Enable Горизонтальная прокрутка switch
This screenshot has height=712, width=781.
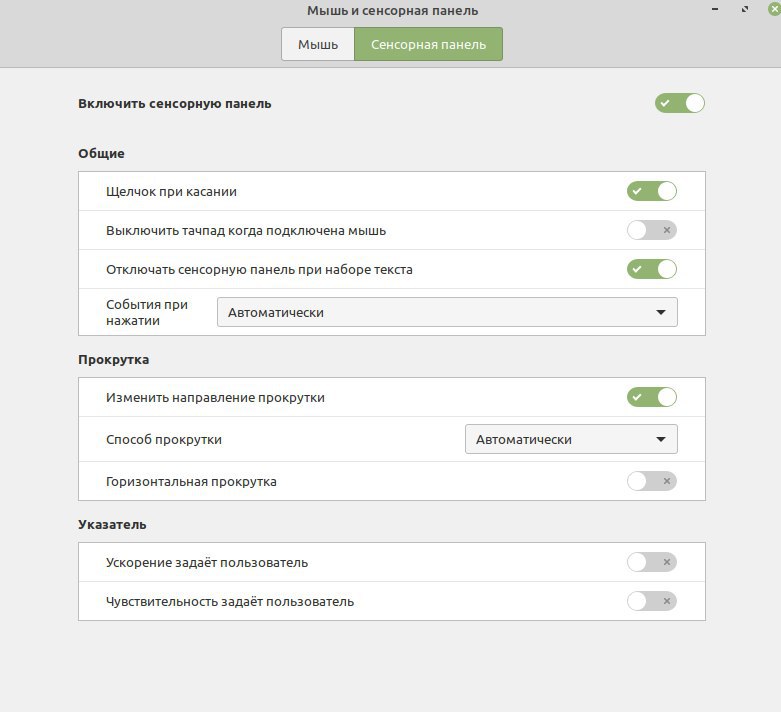(x=652, y=481)
